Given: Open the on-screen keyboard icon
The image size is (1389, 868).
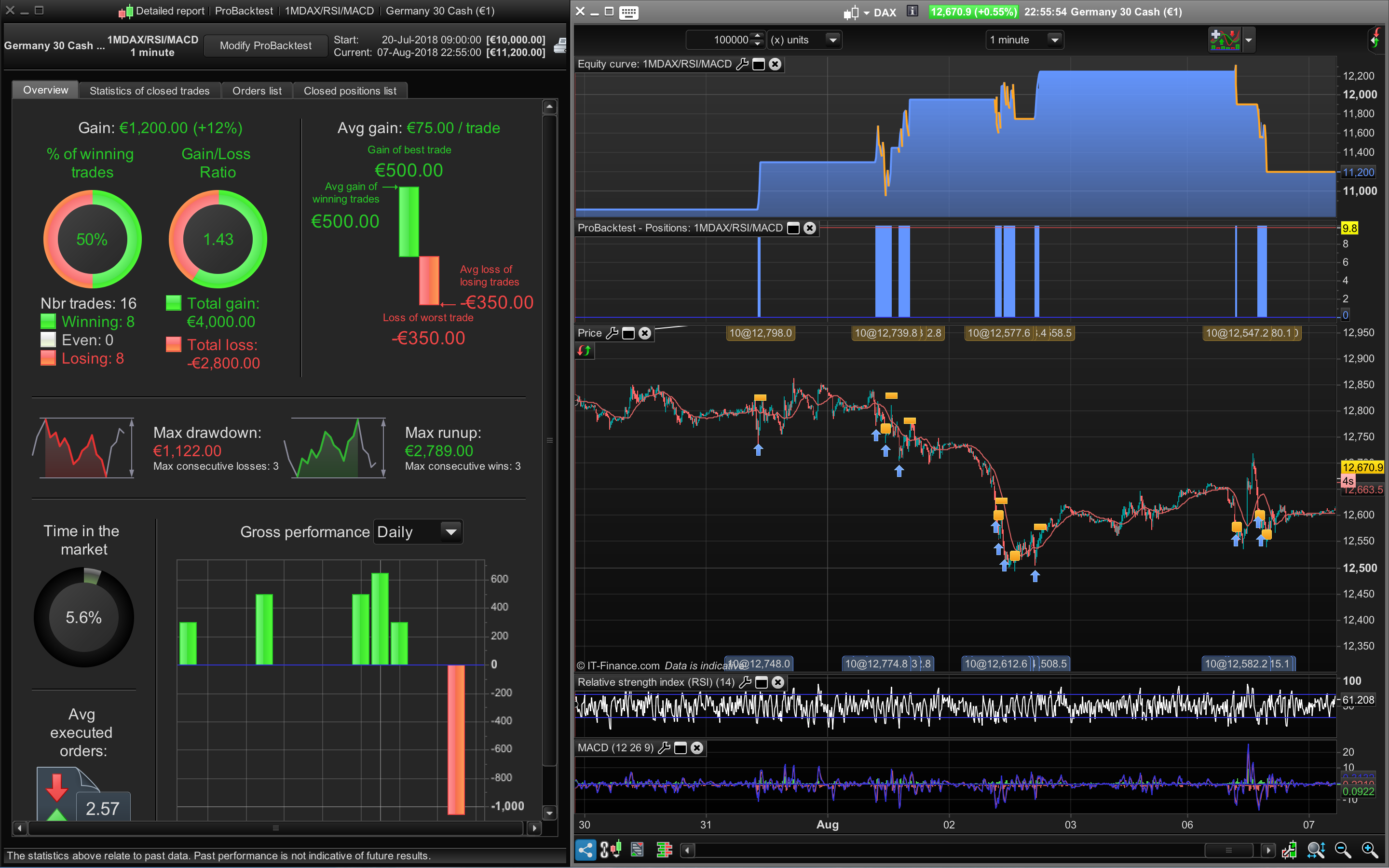Looking at the screenshot, I should coord(629,12).
